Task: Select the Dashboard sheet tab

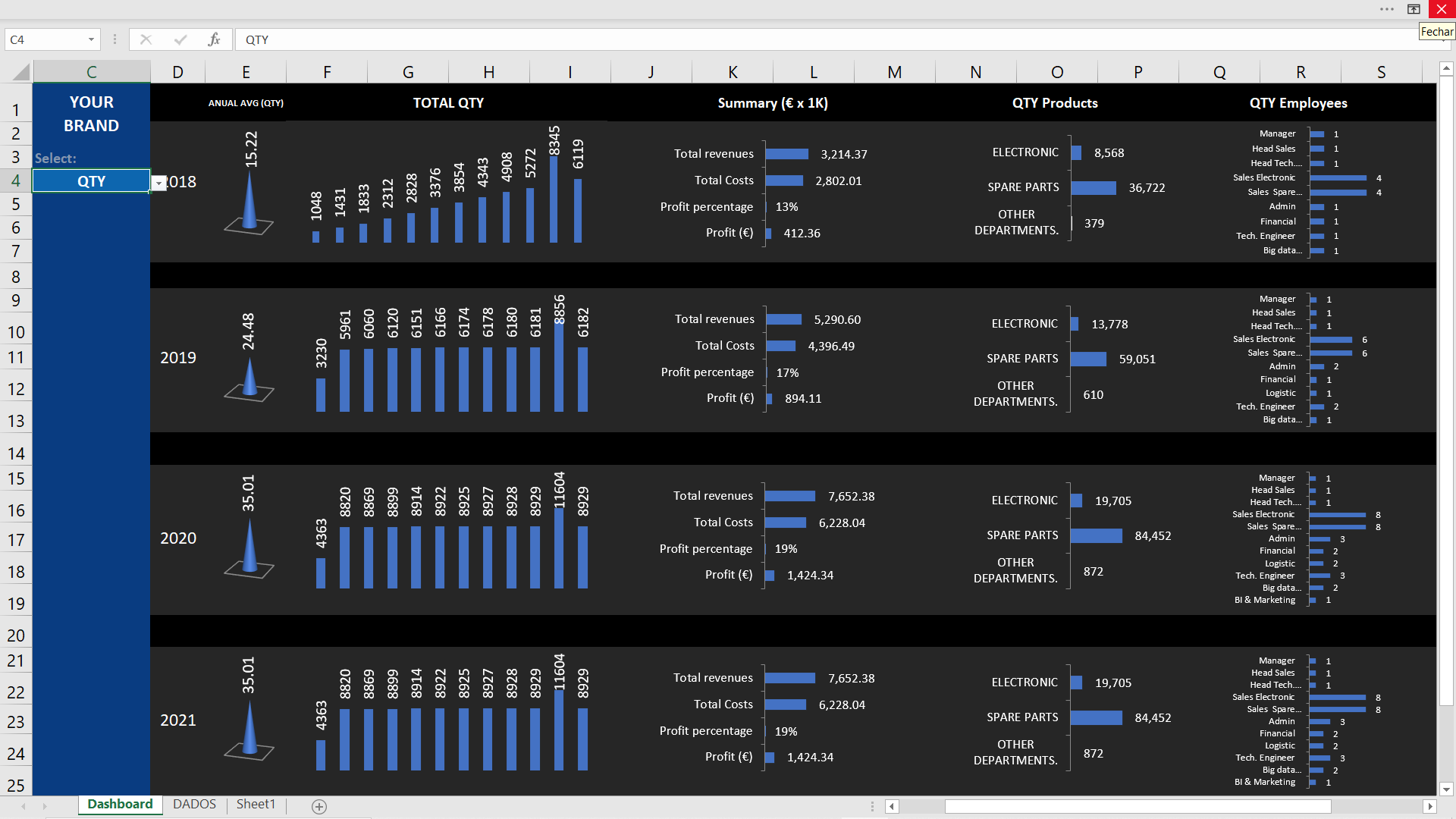Action: click(x=120, y=804)
